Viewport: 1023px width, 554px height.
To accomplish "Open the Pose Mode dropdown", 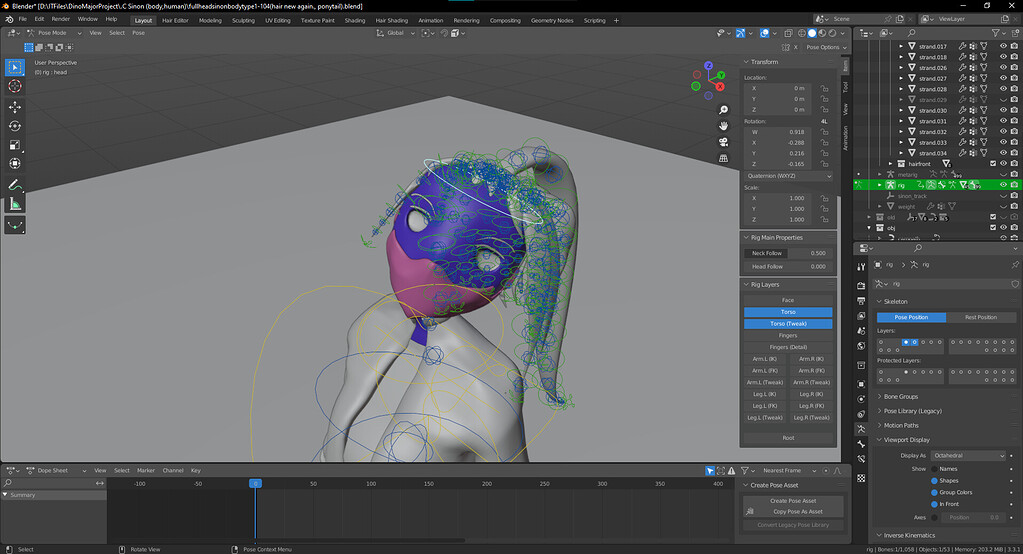I will (53, 33).
